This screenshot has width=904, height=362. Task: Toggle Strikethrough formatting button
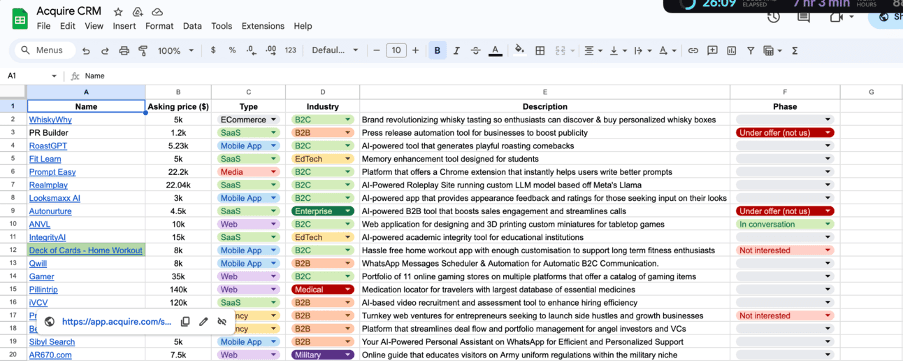click(x=476, y=51)
